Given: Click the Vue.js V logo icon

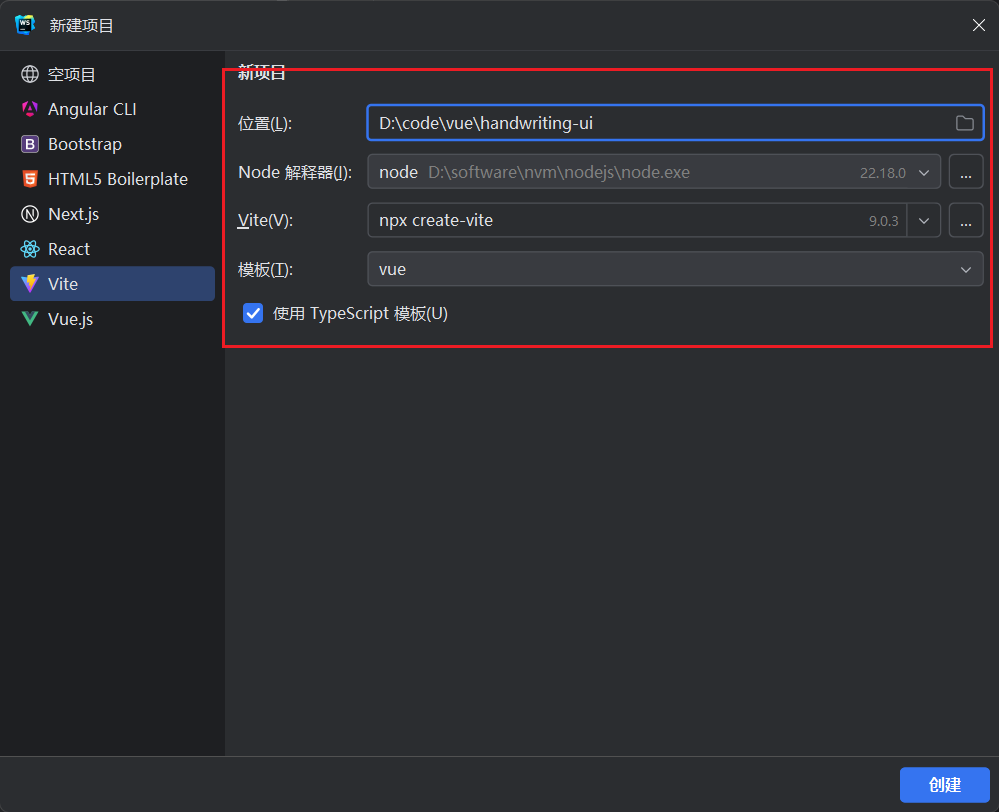Looking at the screenshot, I should [30, 318].
